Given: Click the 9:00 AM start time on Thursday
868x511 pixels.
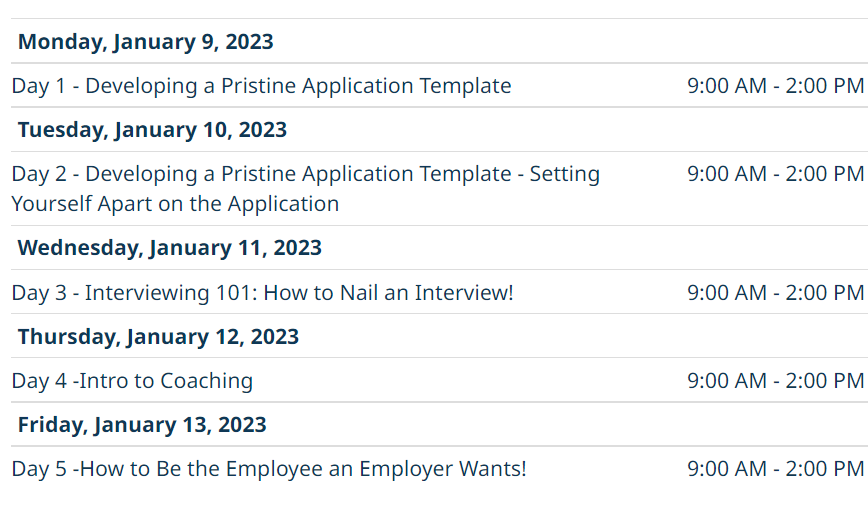Looking at the screenshot, I should (727, 381).
